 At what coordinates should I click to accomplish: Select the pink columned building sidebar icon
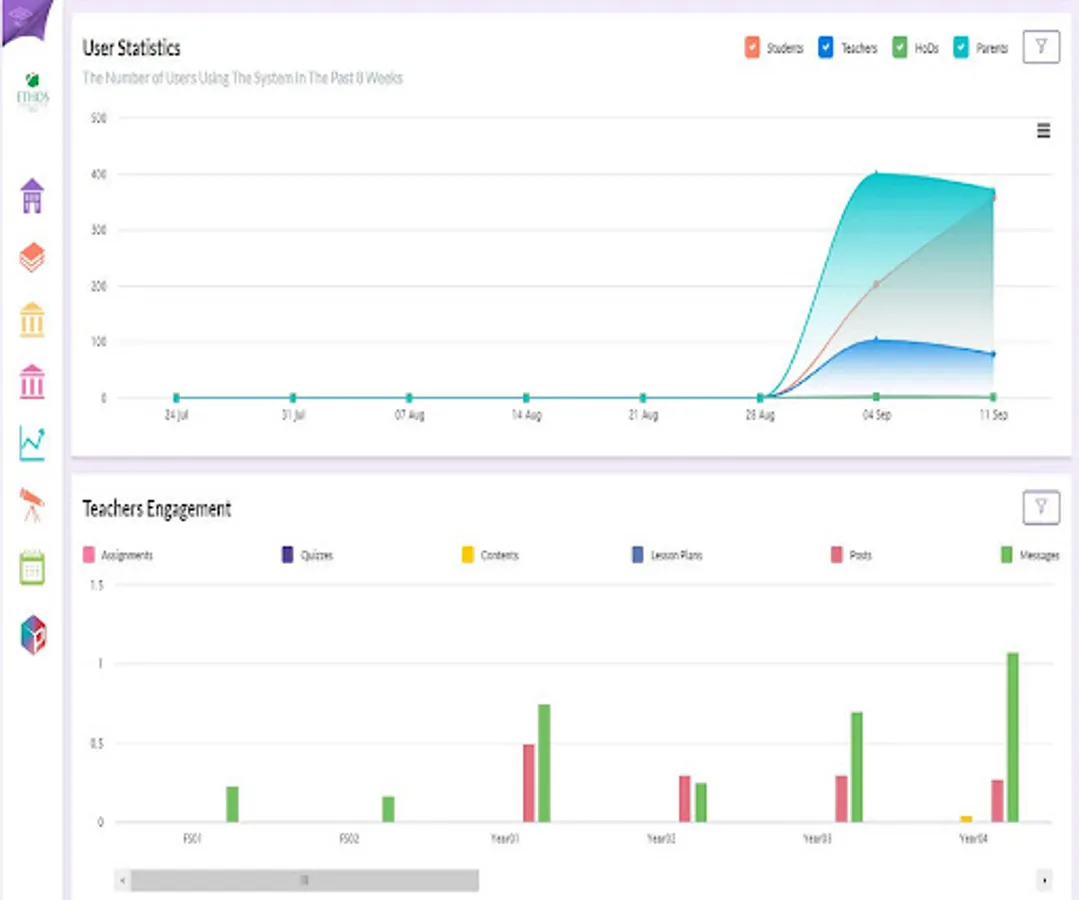pyautogui.click(x=32, y=382)
